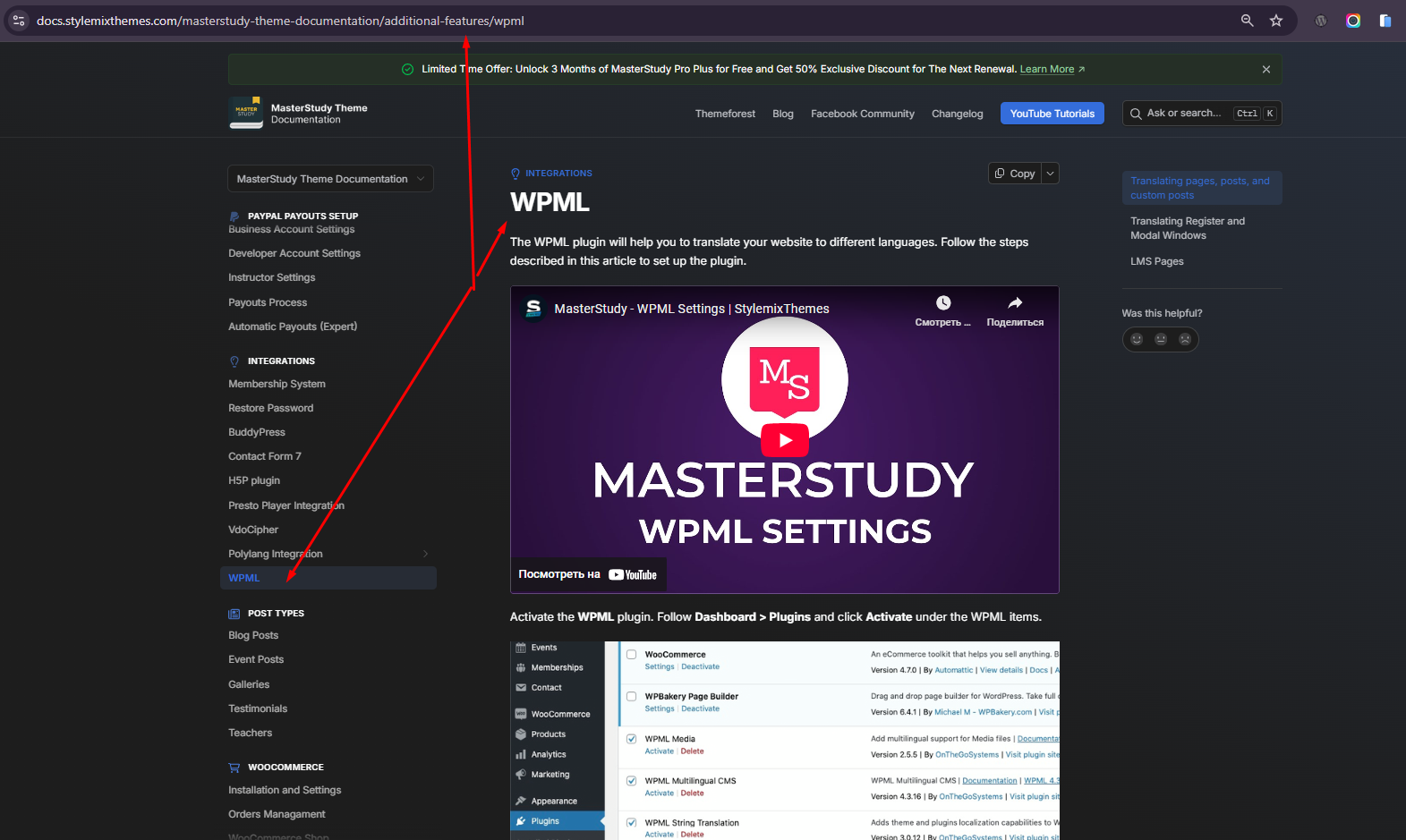The image size is (1406, 840).
Task: Open the Blog nav link
Action: 783,114
